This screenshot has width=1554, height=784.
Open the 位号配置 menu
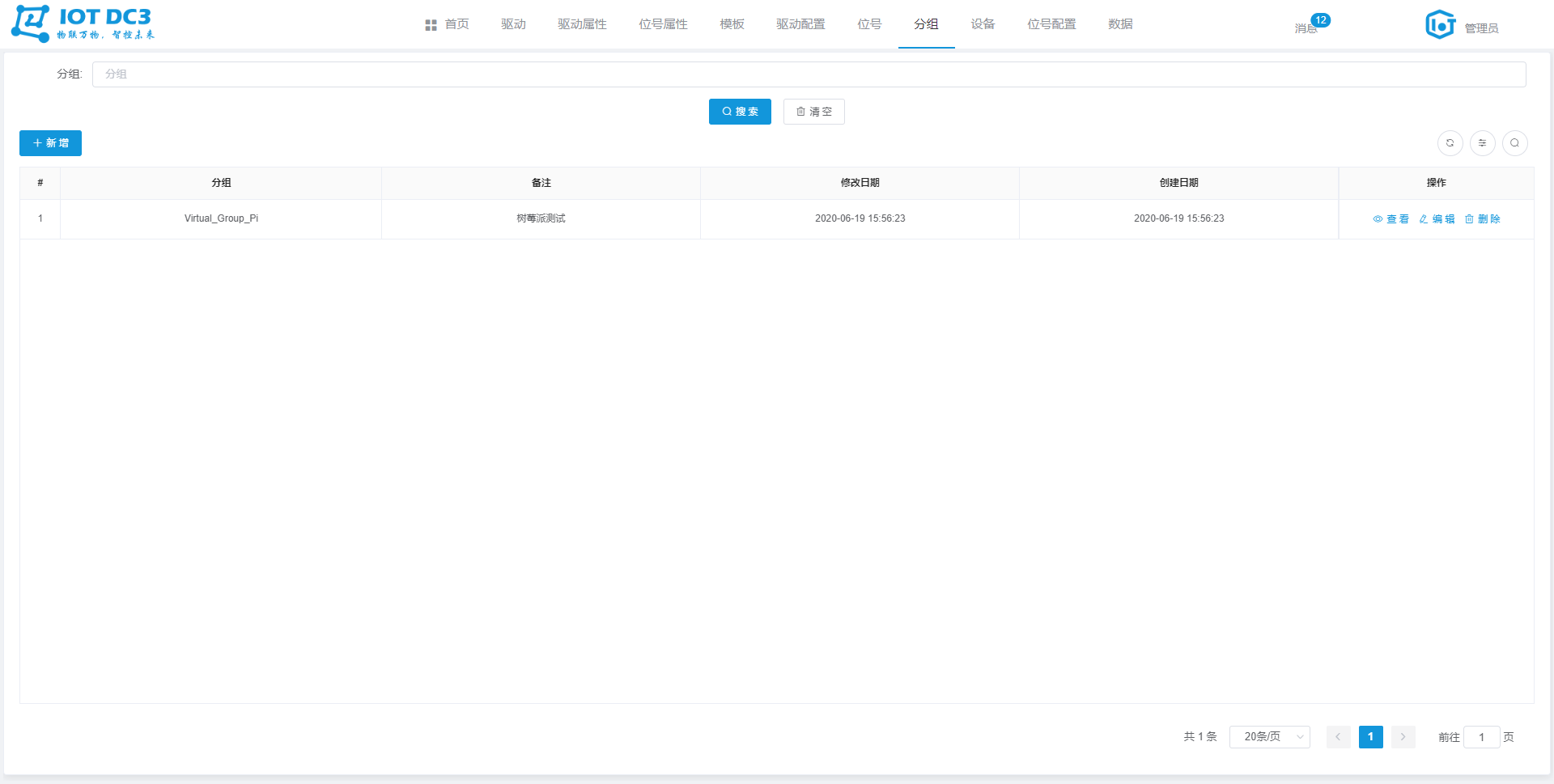pyautogui.click(x=1051, y=24)
